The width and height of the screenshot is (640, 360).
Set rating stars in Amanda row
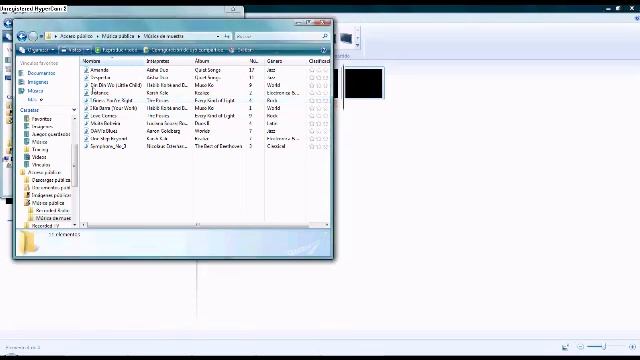click(x=319, y=70)
